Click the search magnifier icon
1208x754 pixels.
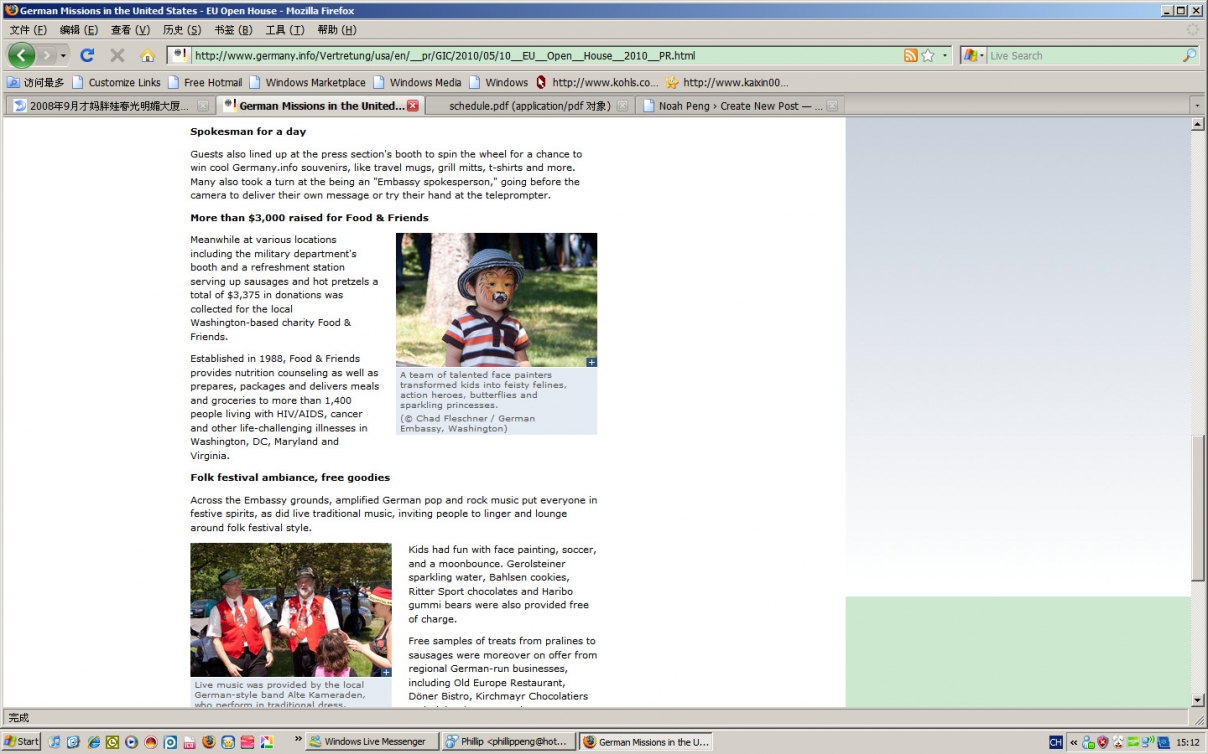1189,56
